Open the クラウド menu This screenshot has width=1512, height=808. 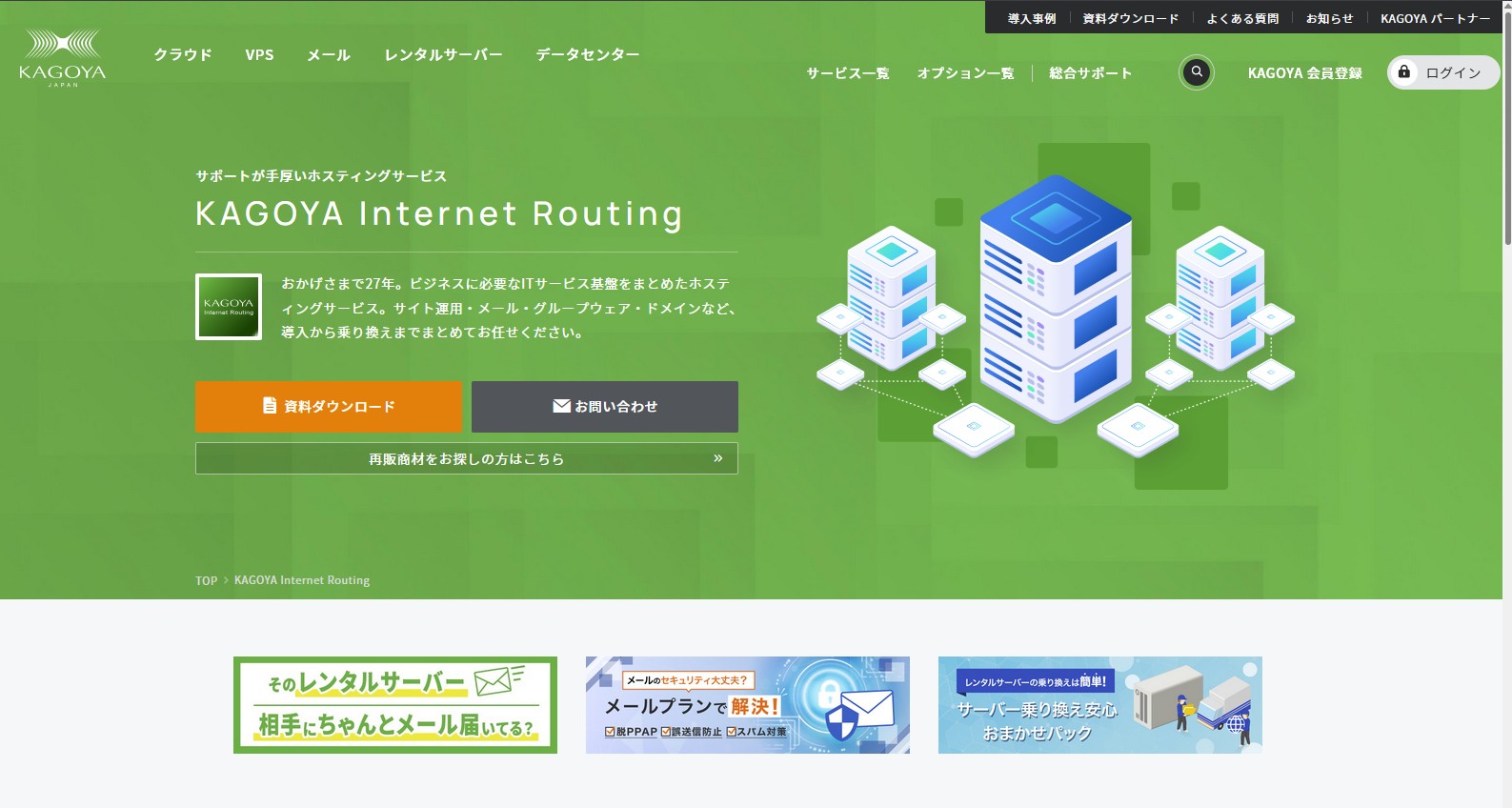click(183, 55)
